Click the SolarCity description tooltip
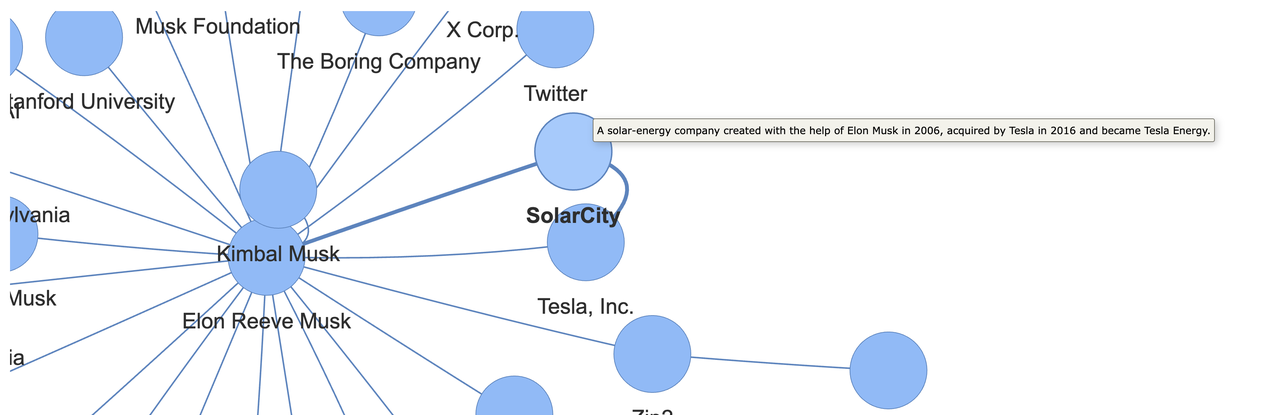 904,131
